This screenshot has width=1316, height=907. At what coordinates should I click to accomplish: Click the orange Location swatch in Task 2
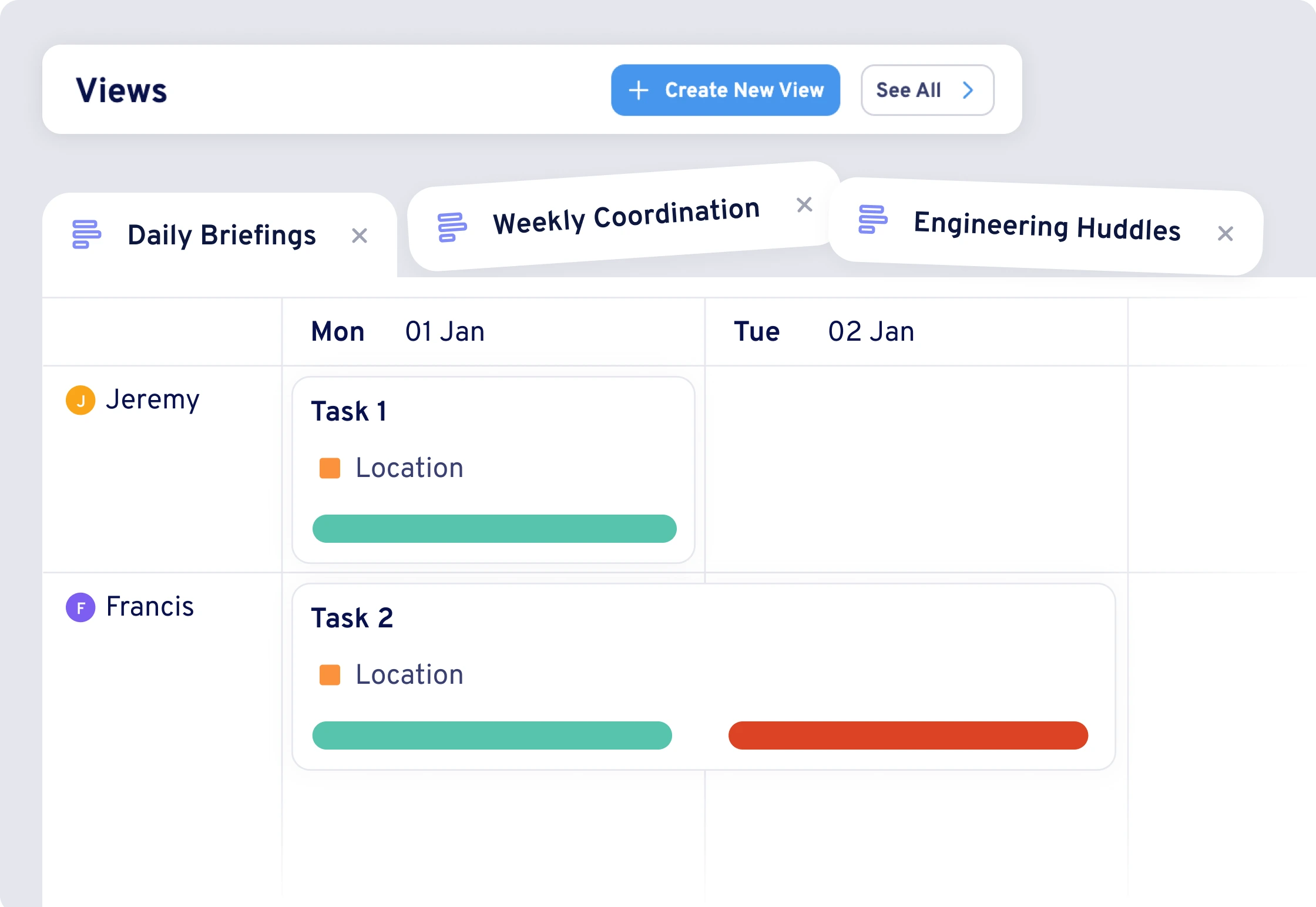pos(330,675)
